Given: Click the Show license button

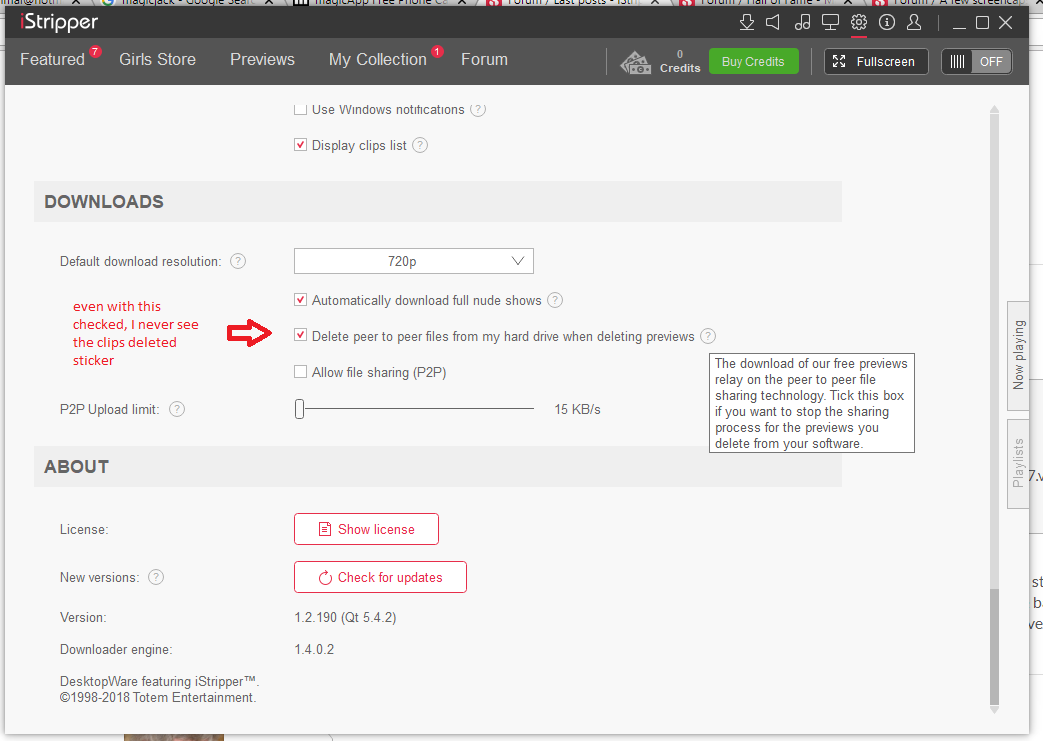Looking at the screenshot, I should point(367,529).
